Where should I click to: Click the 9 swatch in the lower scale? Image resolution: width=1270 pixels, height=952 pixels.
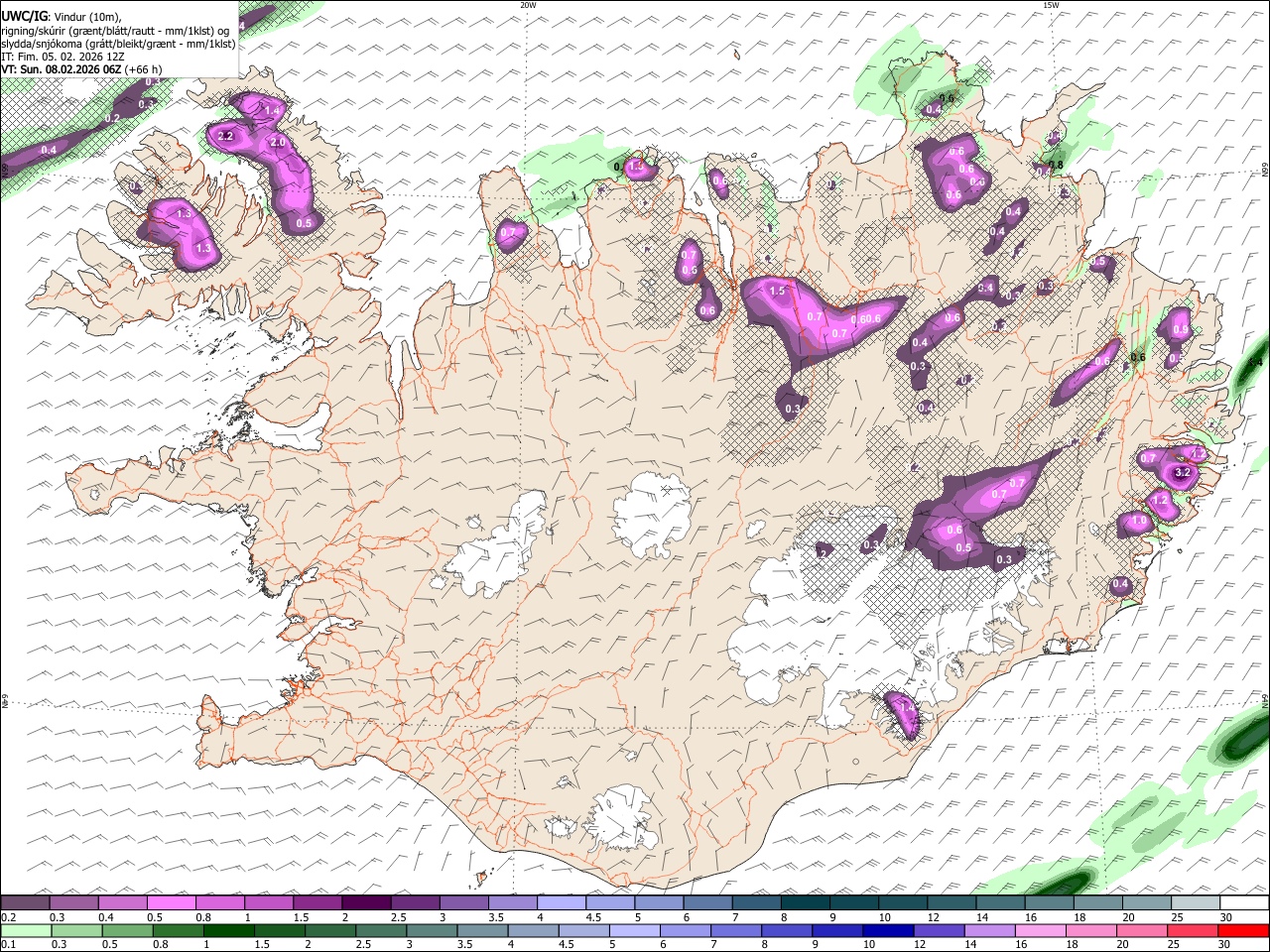point(836,930)
